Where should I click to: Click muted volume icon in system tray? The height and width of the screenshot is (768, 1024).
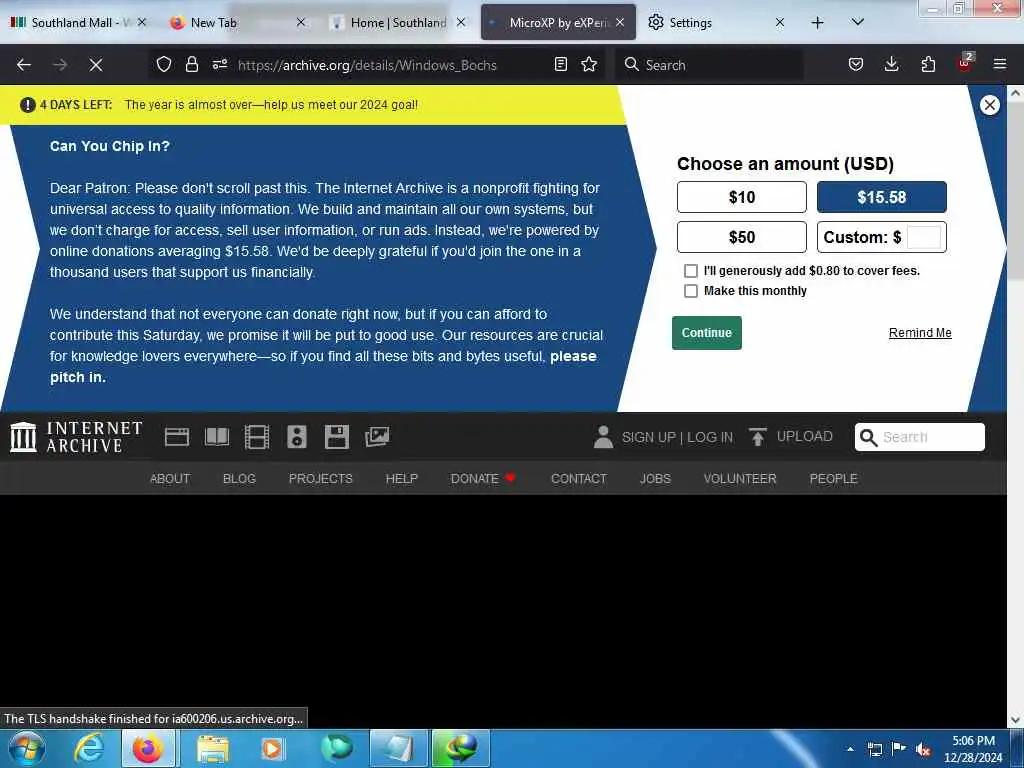tap(923, 750)
